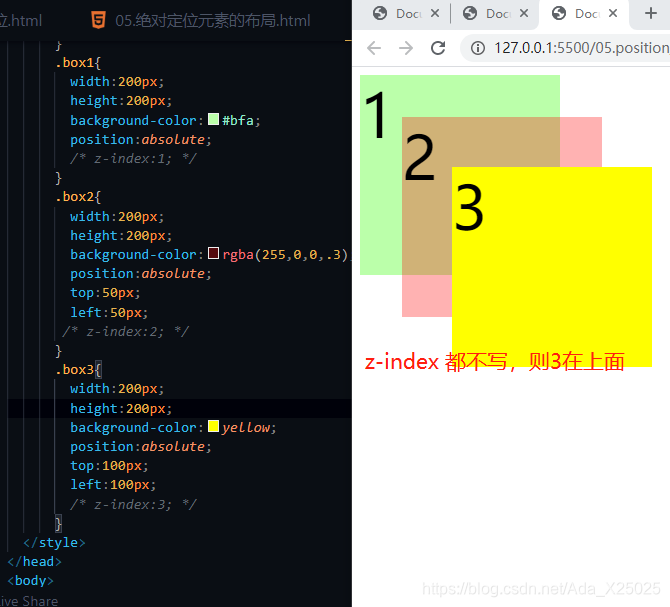Click the red z-index 都不写 caption text
Image resolution: width=670 pixels, height=607 pixels.
pos(494,362)
